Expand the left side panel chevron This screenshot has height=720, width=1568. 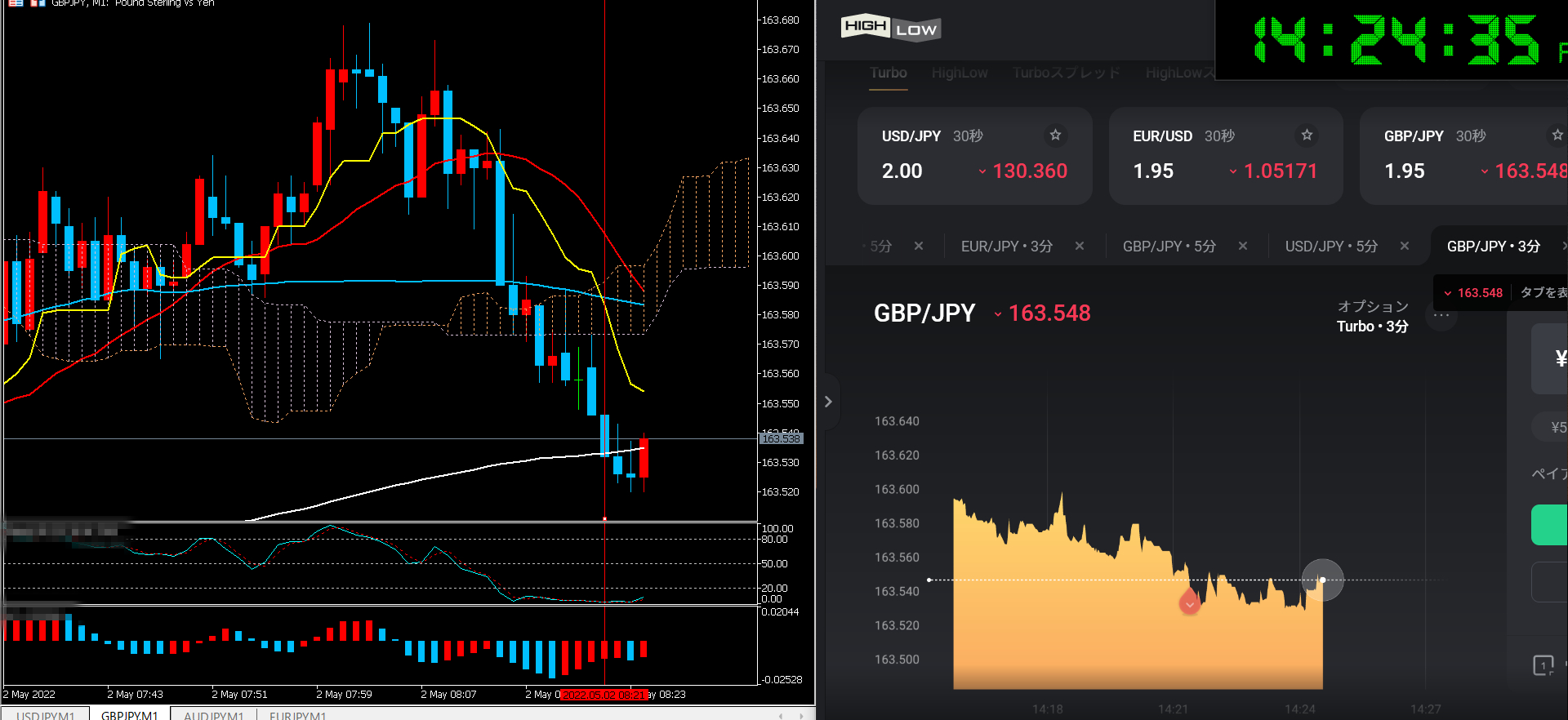(828, 402)
